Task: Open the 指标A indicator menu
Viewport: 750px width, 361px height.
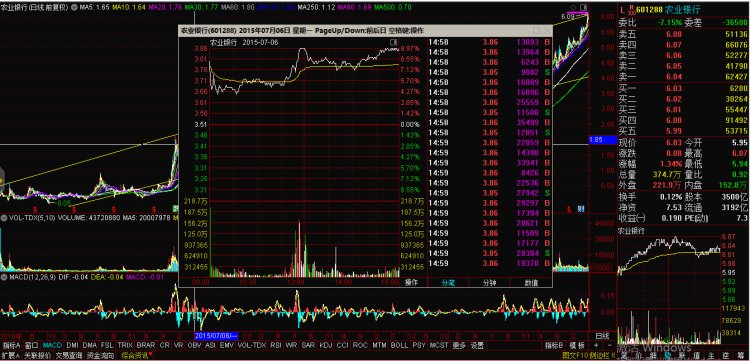Action: [11, 345]
